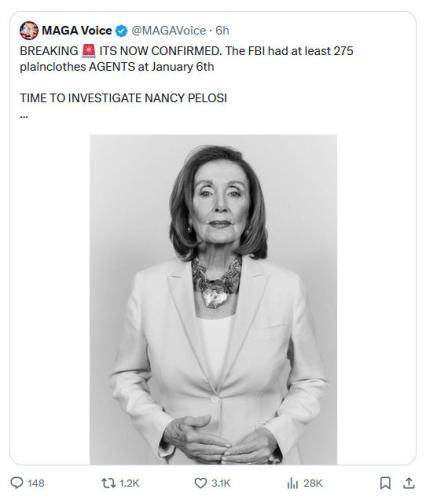Click the 28K views count
The height and width of the screenshot is (500, 426).
313,483
